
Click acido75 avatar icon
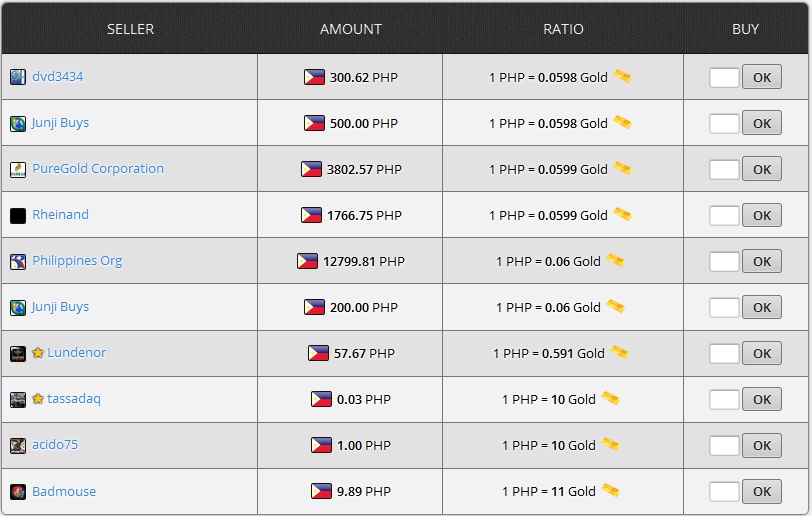(18, 445)
